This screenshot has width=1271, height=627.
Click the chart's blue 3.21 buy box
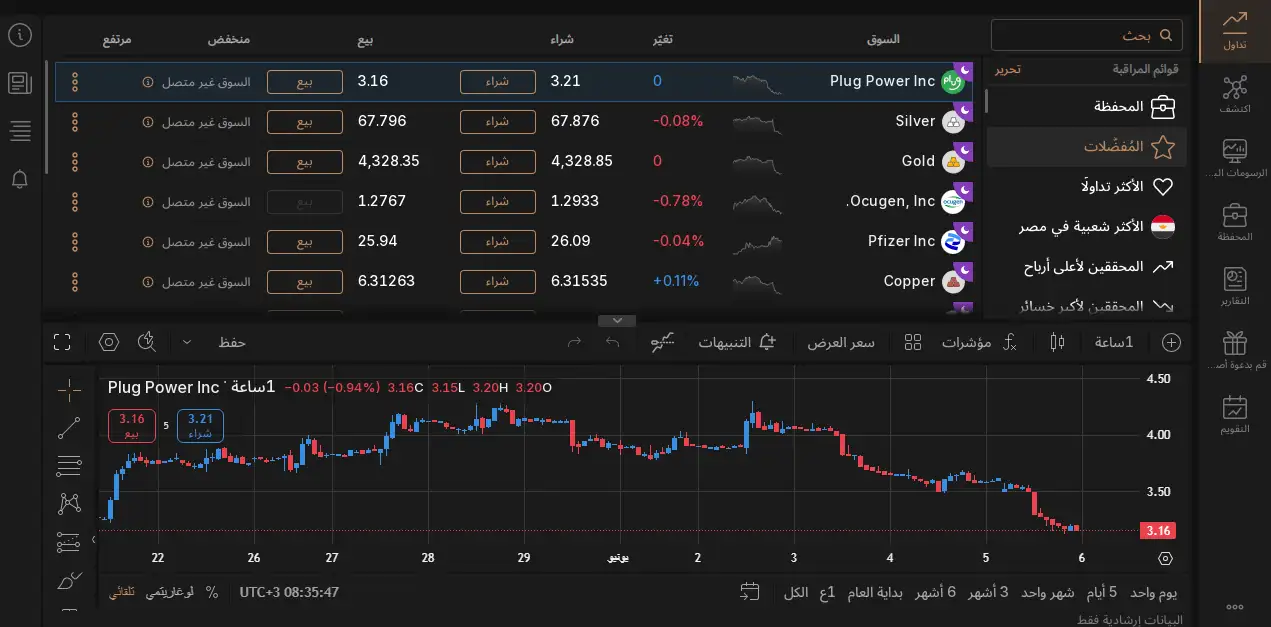[x=200, y=426]
